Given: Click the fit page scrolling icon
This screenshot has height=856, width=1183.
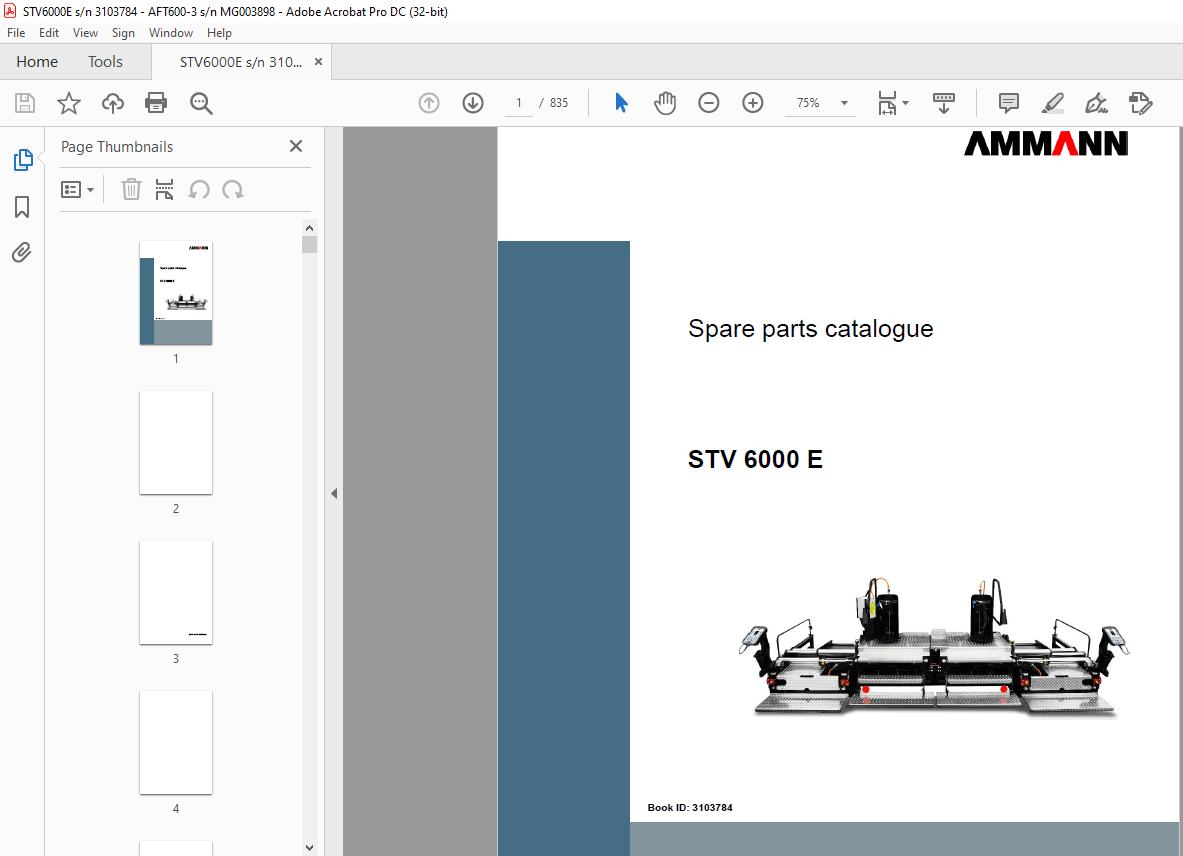Looking at the screenshot, I should tap(887, 103).
